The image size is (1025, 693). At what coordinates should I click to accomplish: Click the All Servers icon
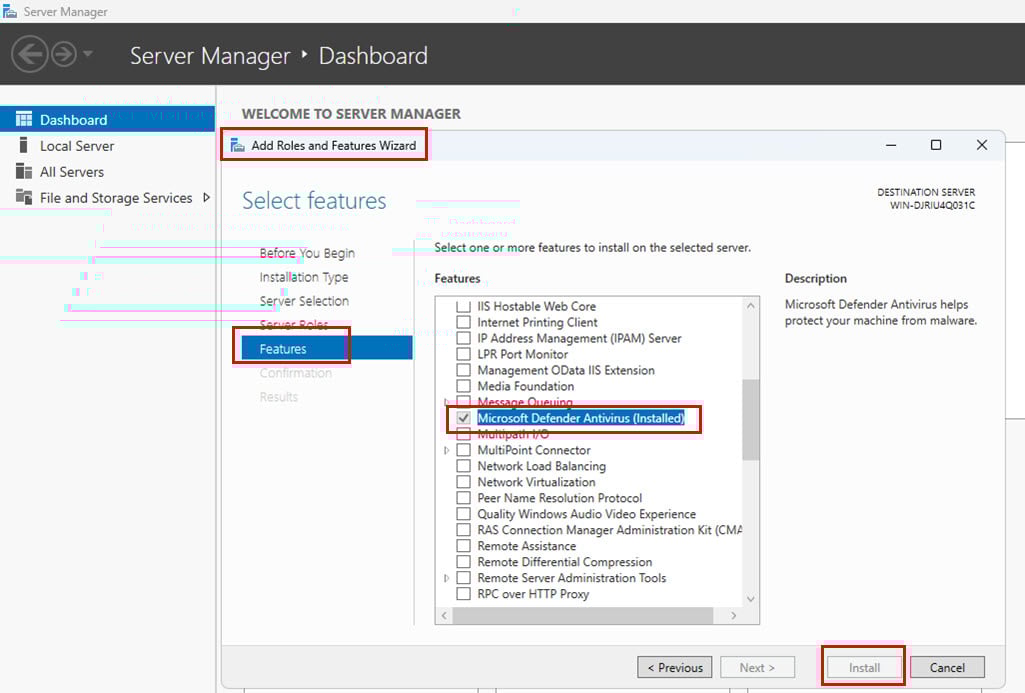click(x=24, y=171)
